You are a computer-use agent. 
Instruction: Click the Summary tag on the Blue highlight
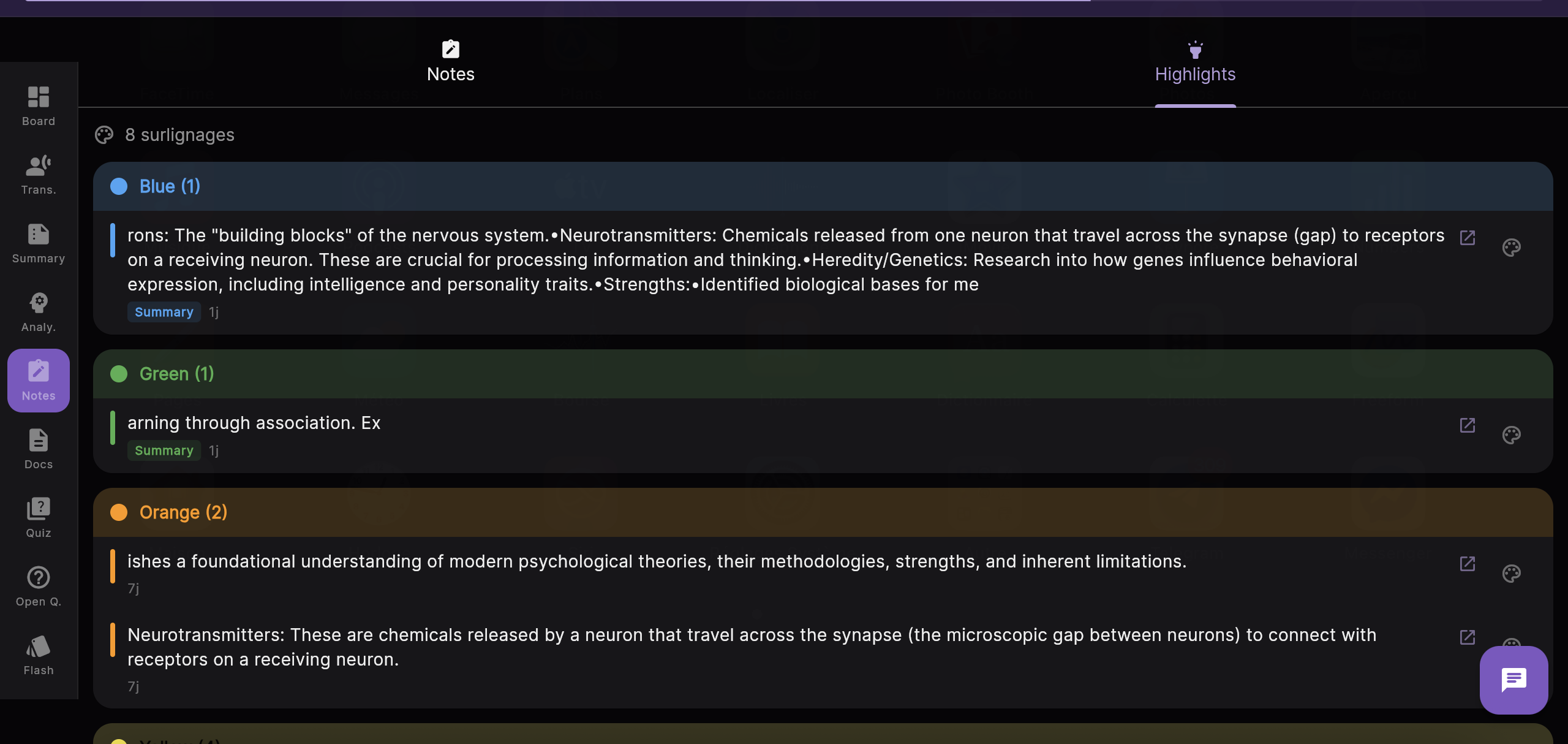tap(164, 312)
